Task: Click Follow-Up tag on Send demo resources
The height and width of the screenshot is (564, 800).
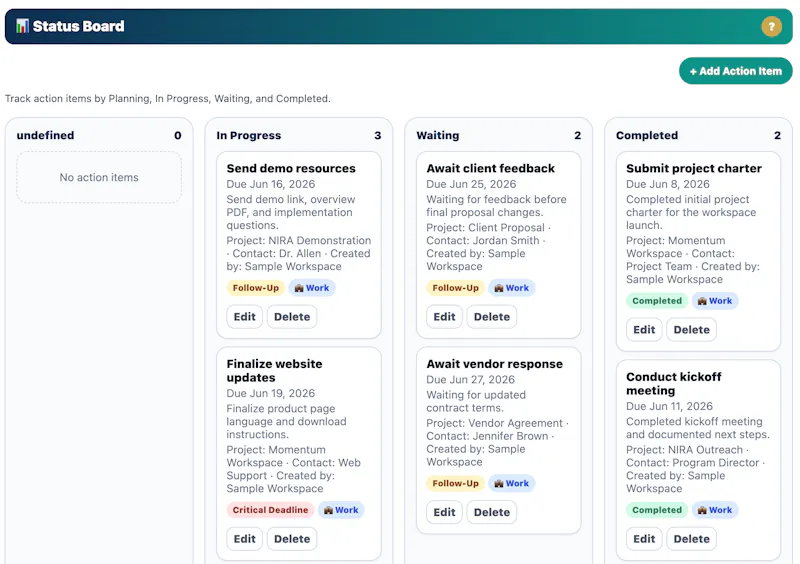Action: [256, 288]
